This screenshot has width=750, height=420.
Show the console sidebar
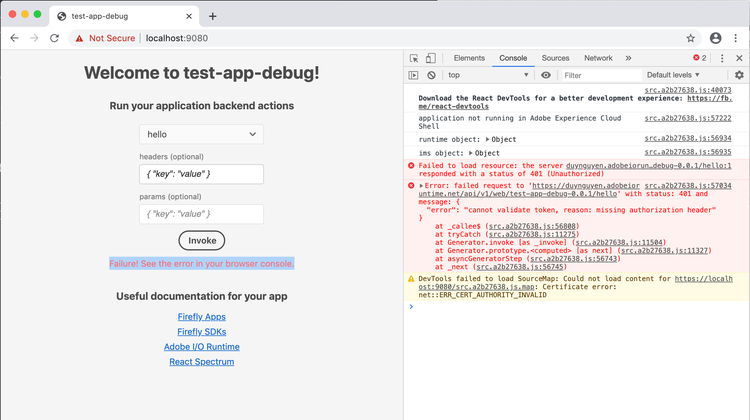414,75
